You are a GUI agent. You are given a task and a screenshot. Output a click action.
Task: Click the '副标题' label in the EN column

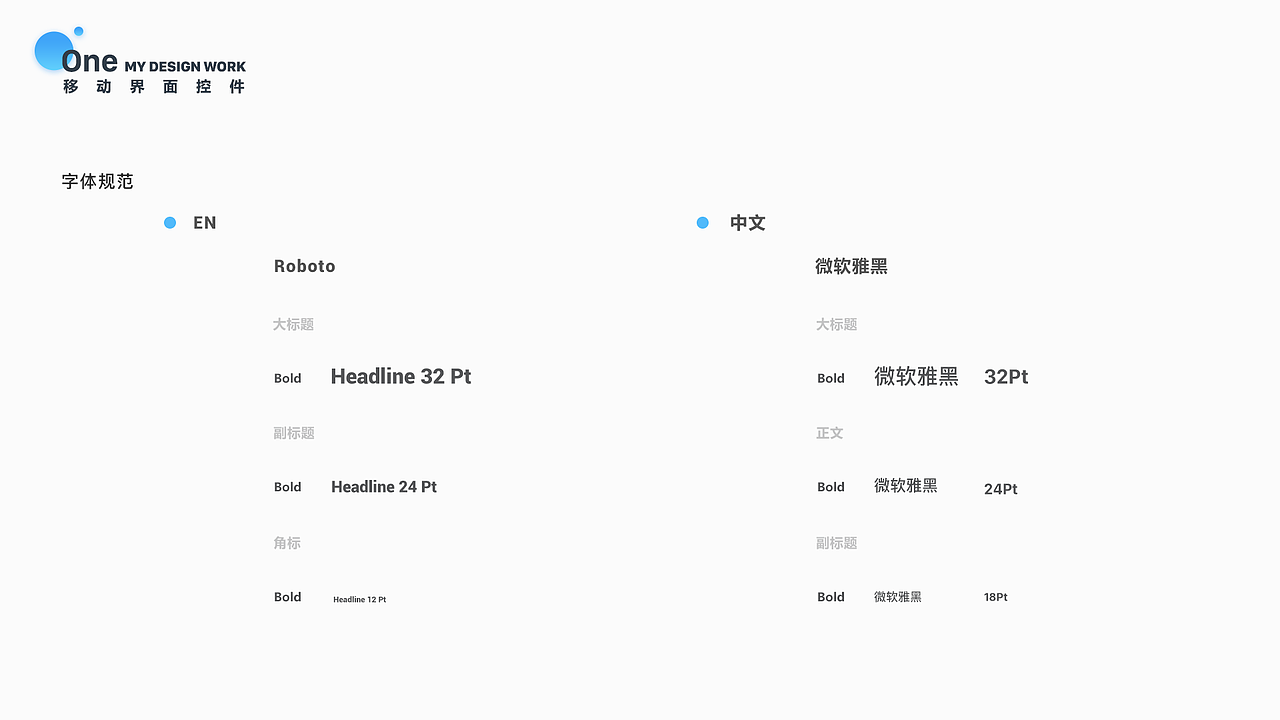pos(293,433)
